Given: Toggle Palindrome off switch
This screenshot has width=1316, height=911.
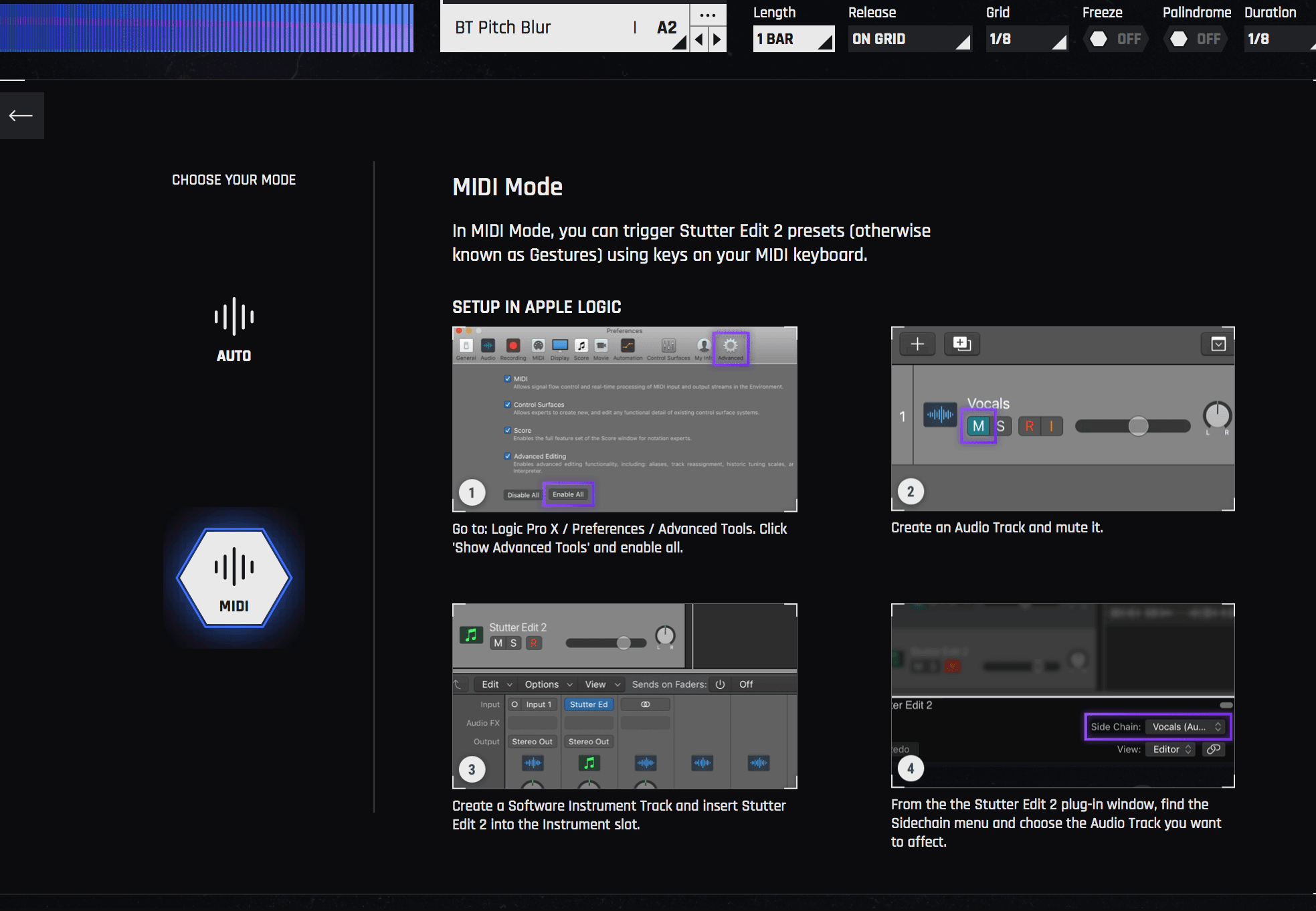Looking at the screenshot, I should click(x=1196, y=39).
